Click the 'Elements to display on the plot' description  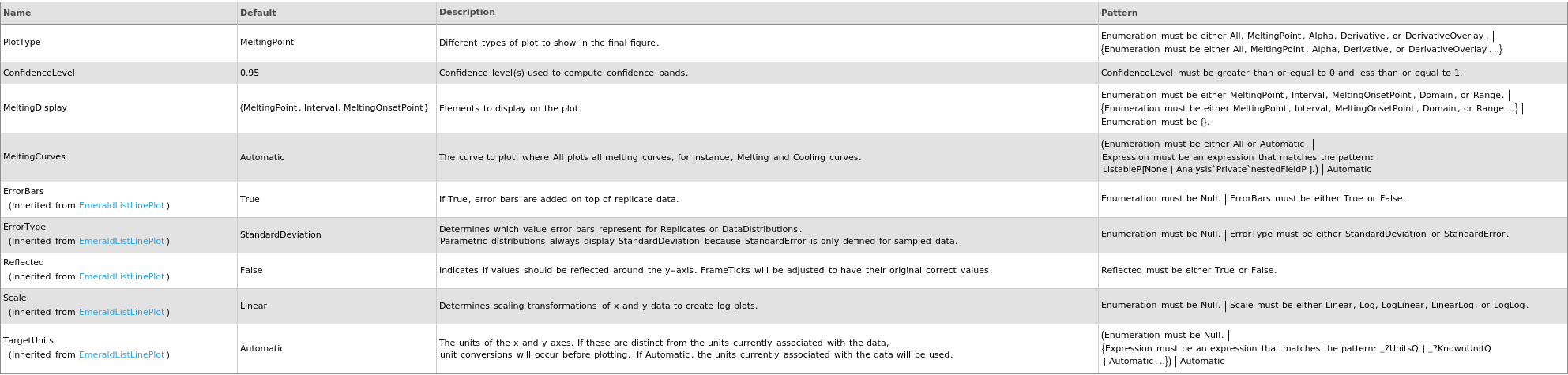[x=510, y=109]
